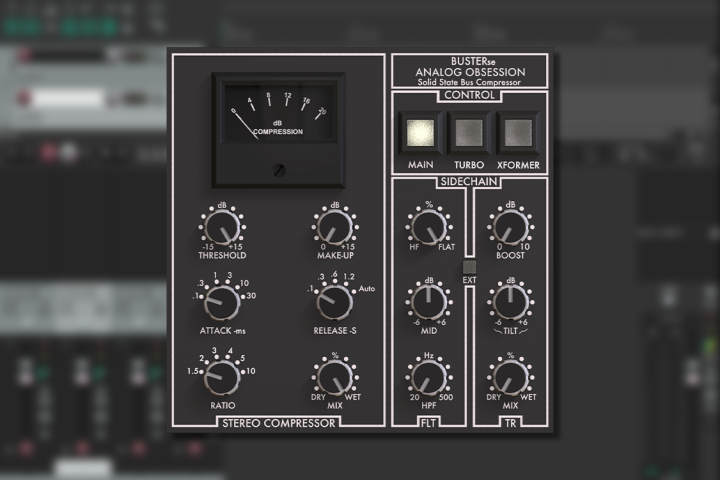
Task: Click the MID dB knob
Action: [429, 303]
